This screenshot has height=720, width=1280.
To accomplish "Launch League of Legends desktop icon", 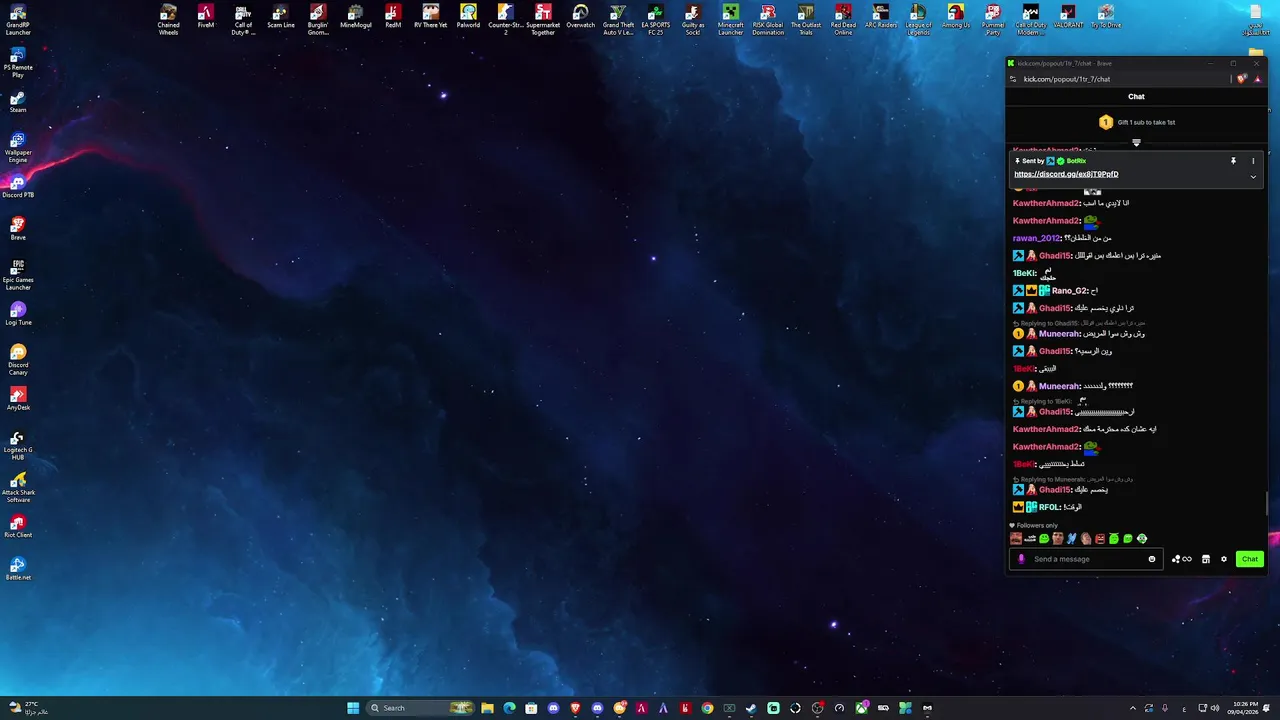I will point(918,20).
